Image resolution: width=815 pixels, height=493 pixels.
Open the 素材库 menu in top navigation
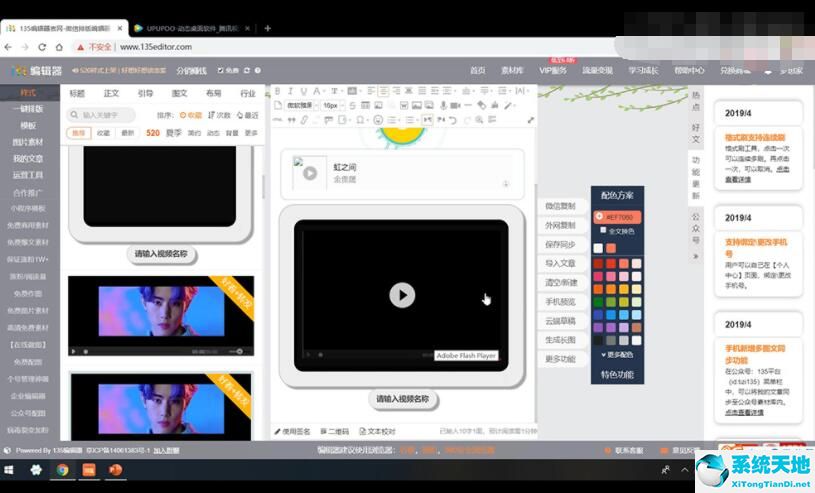[x=512, y=70]
